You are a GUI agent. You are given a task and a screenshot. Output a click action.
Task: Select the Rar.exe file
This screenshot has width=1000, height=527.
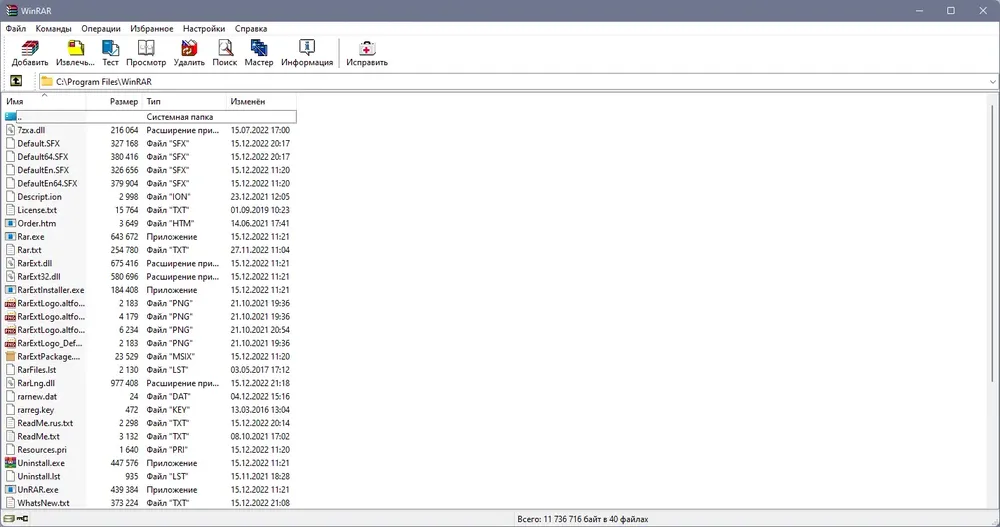[31, 237]
